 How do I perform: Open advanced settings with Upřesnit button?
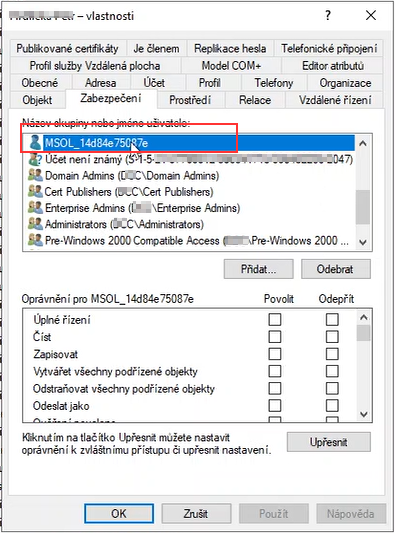pos(328,442)
